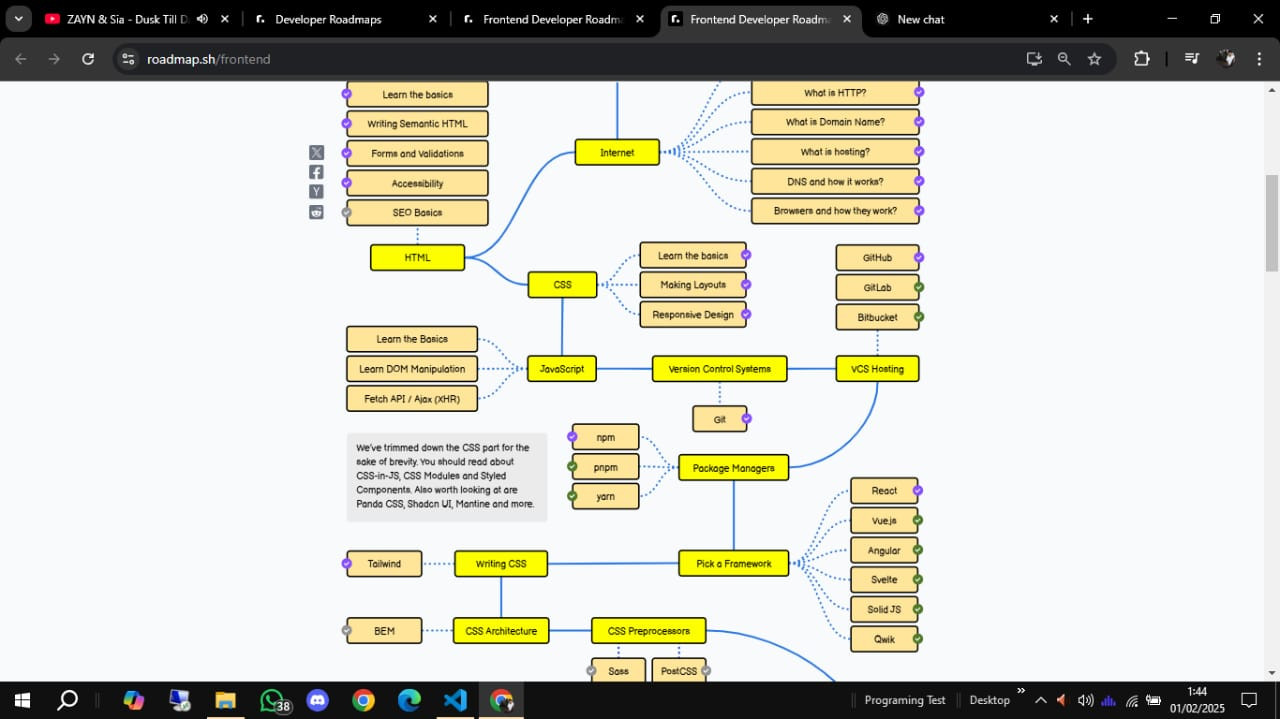Open a new browser tab

(x=1087, y=19)
